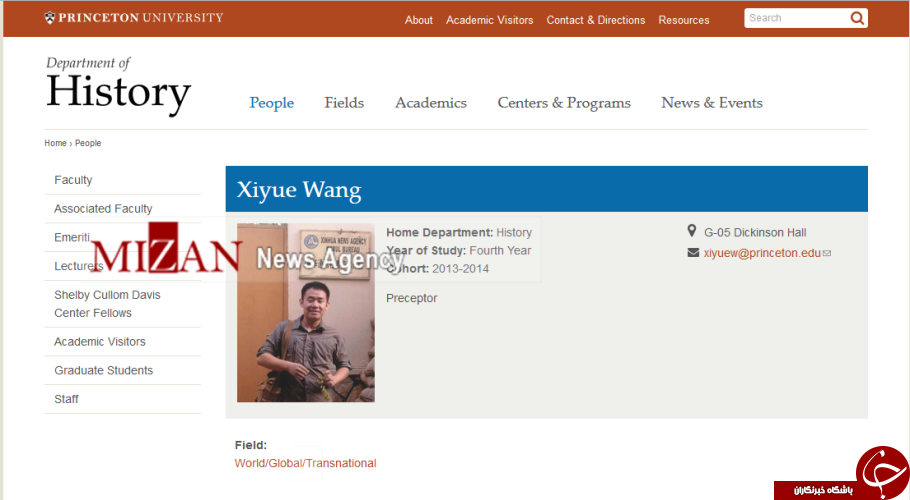
Task: Click the Xiyue Wang name heading
Action: 299,190
